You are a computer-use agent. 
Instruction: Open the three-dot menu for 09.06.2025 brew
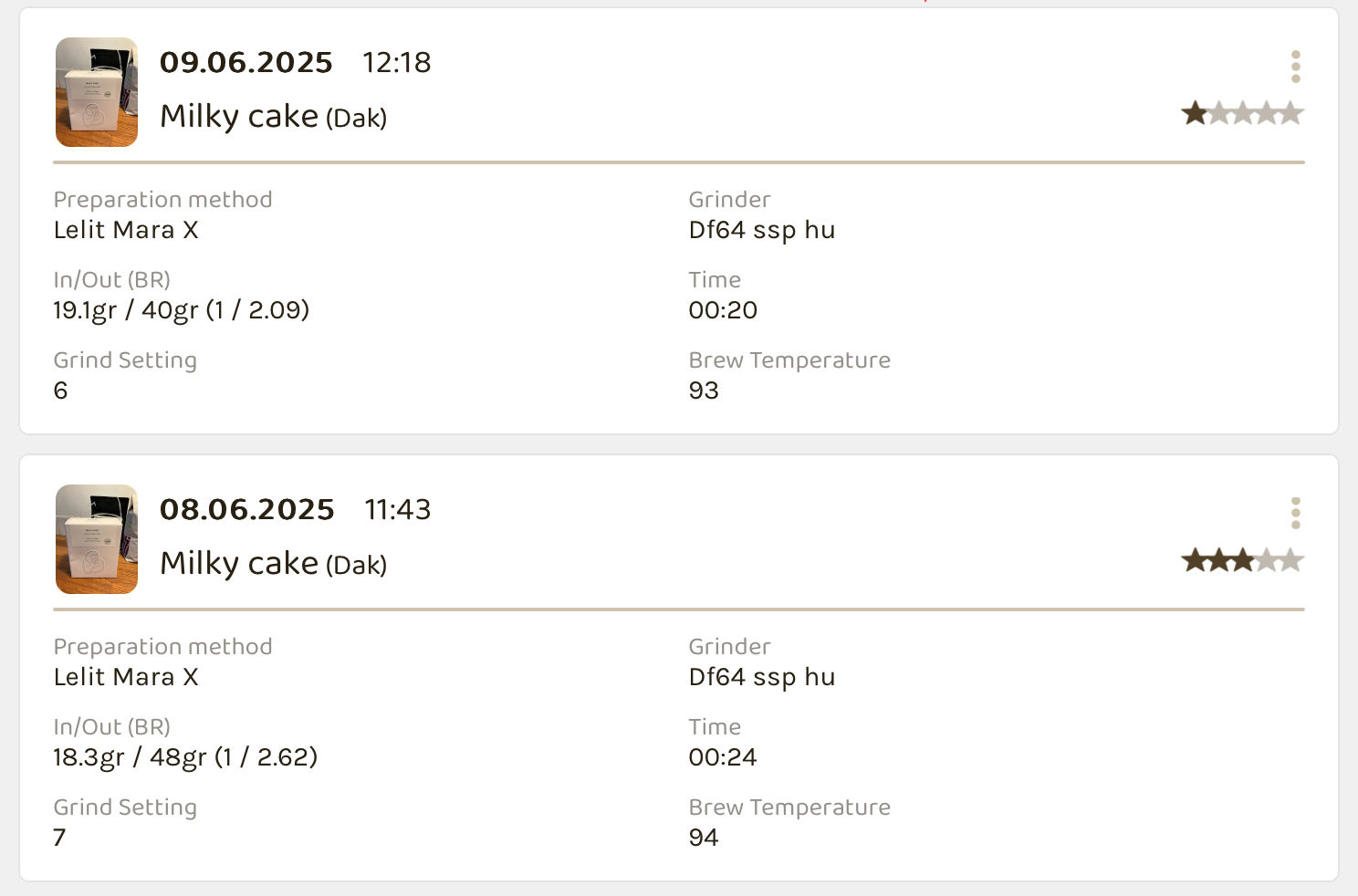click(x=1295, y=67)
